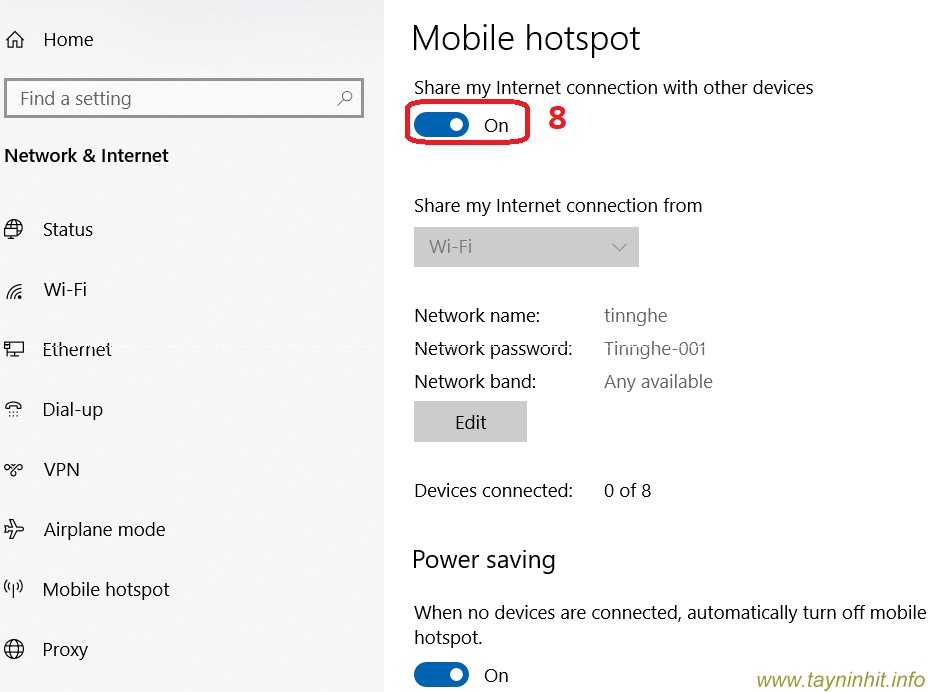Click the Home label link

pyautogui.click(x=68, y=40)
